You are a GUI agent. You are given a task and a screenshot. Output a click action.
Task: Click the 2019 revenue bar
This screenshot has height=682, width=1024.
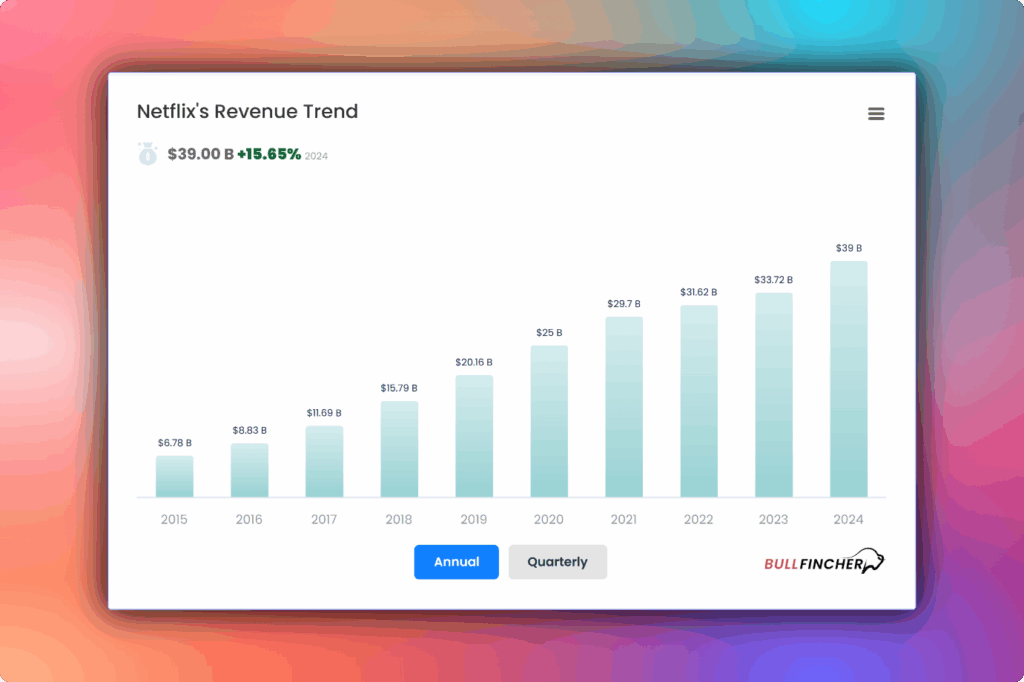pos(474,436)
